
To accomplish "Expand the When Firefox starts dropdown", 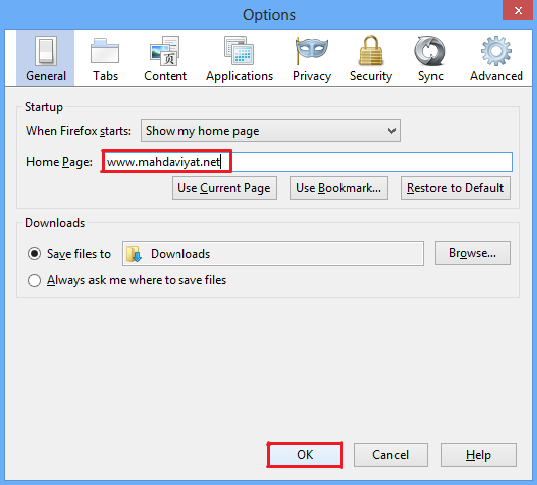I will pos(271,130).
